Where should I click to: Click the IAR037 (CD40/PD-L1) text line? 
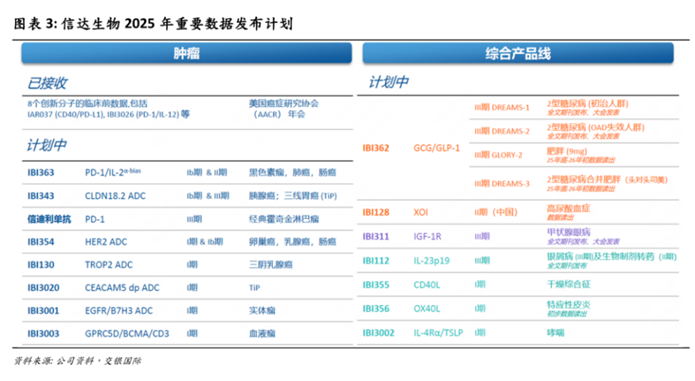109,114
